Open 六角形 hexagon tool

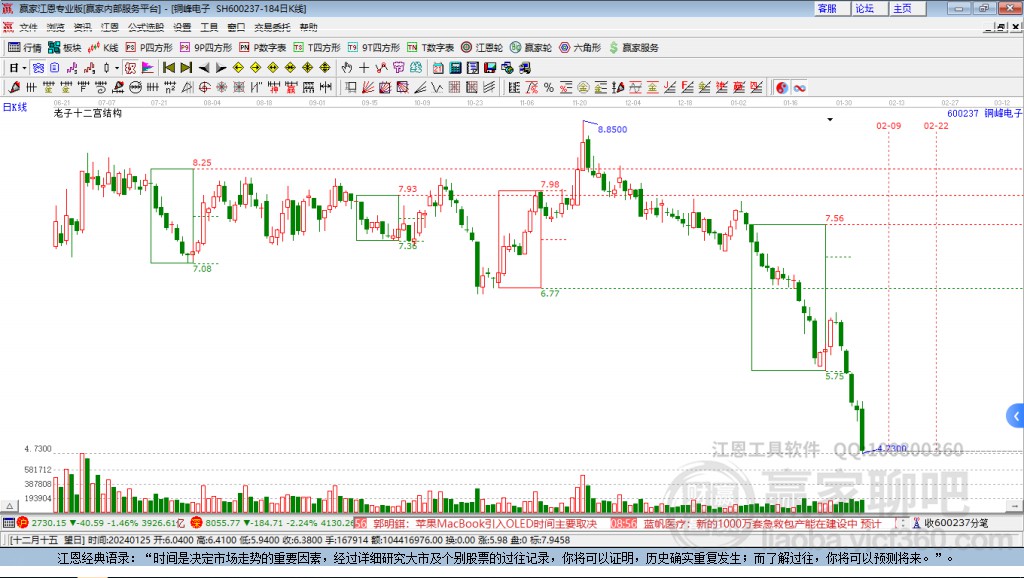[x=580, y=48]
